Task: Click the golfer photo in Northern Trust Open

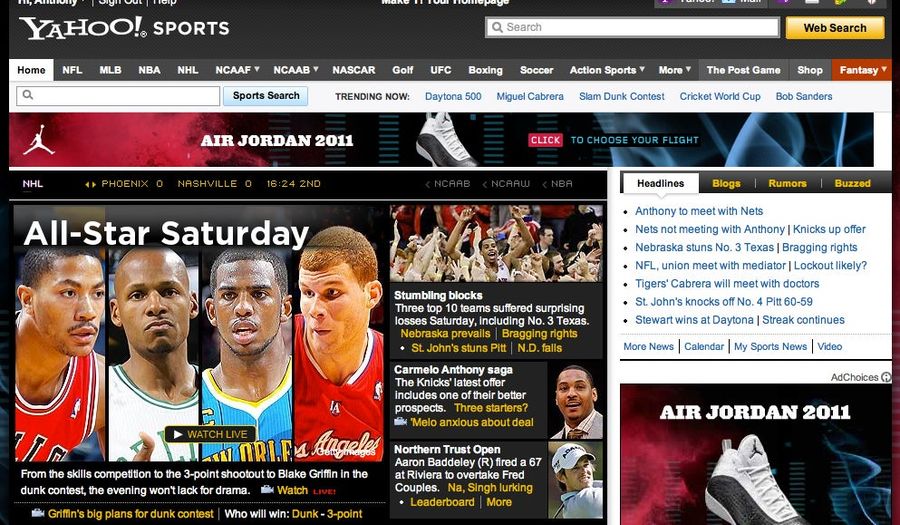Action: tap(576, 480)
